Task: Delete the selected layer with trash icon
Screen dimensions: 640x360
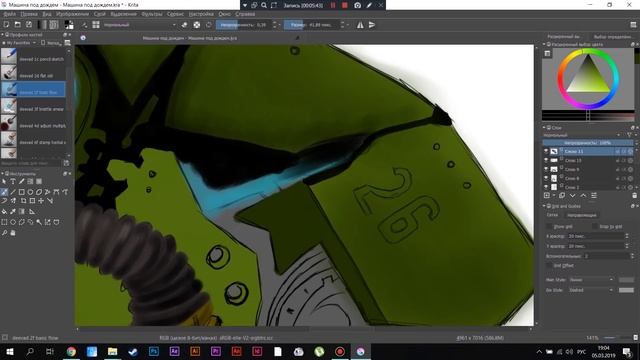Action: tap(634, 196)
